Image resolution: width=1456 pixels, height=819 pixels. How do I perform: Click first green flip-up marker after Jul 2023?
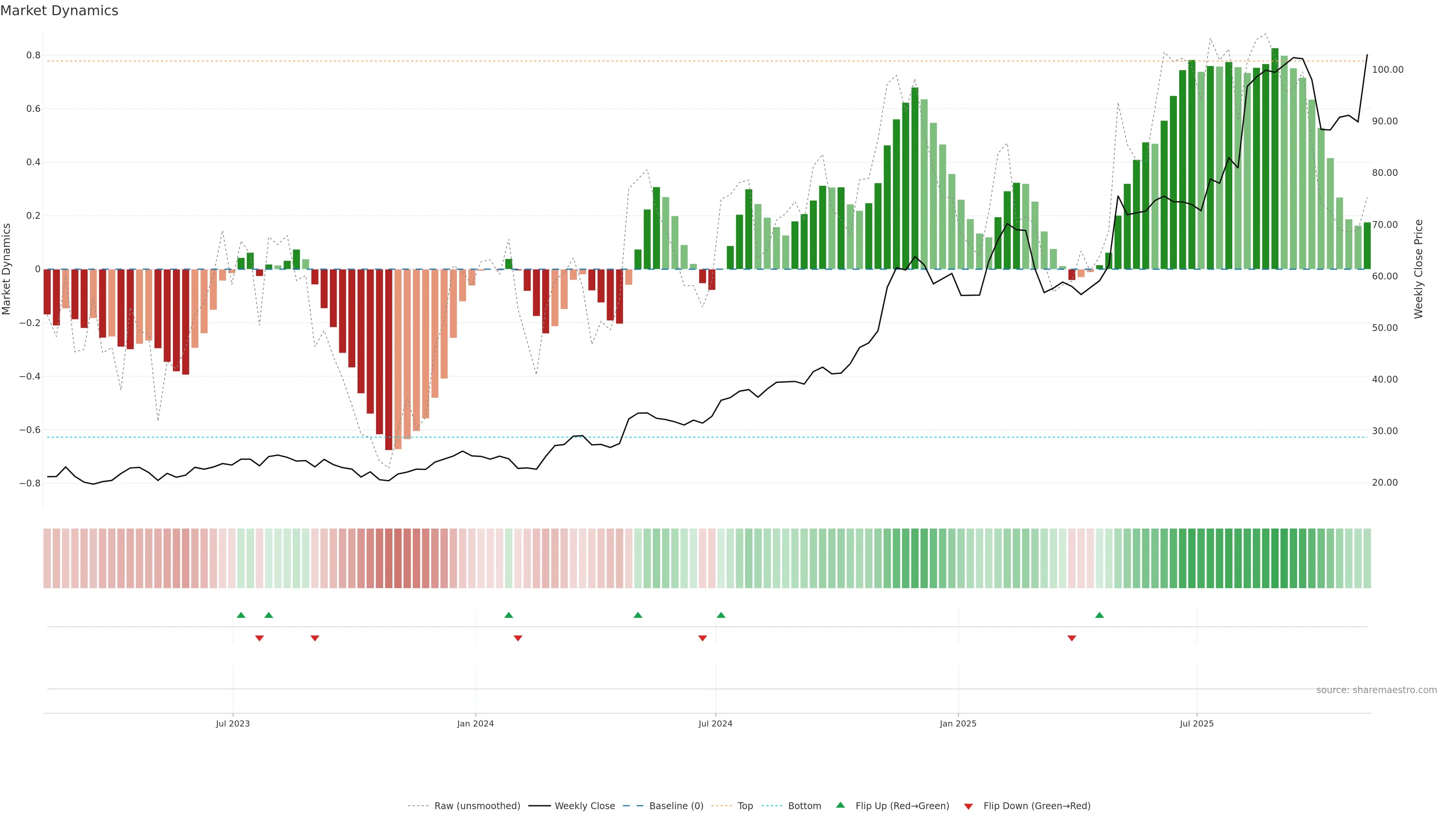click(x=241, y=615)
